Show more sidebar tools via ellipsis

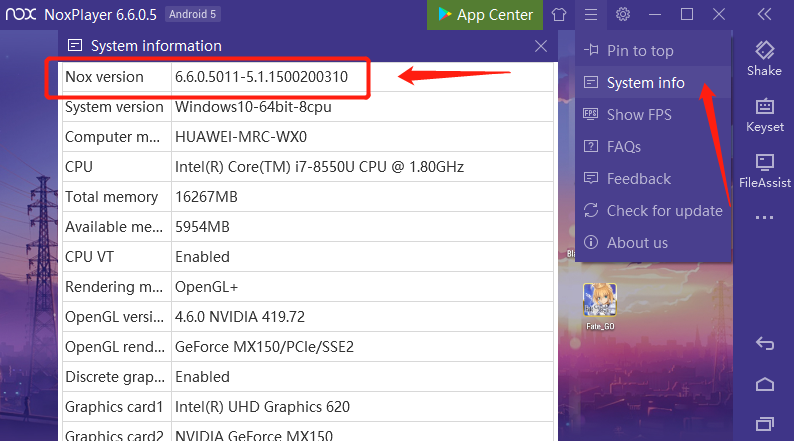(x=764, y=218)
